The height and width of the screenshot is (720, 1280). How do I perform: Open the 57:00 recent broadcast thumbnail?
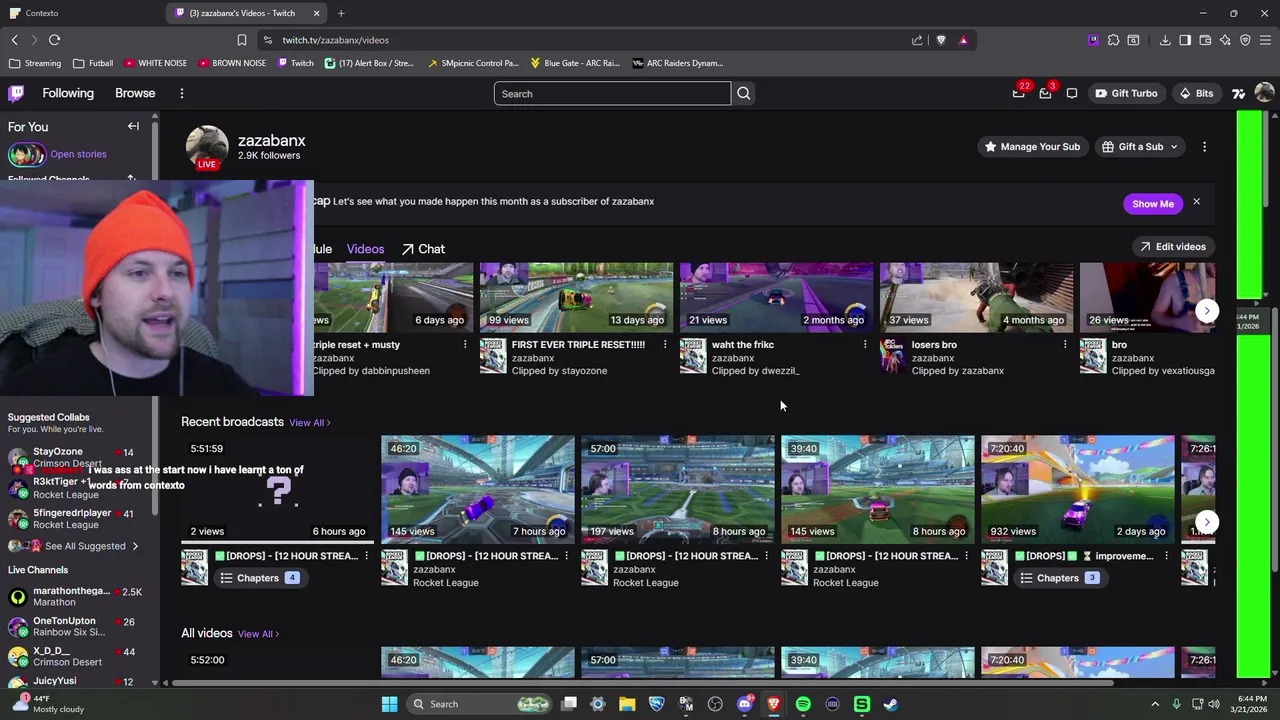pyautogui.click(x=678, y=489)
